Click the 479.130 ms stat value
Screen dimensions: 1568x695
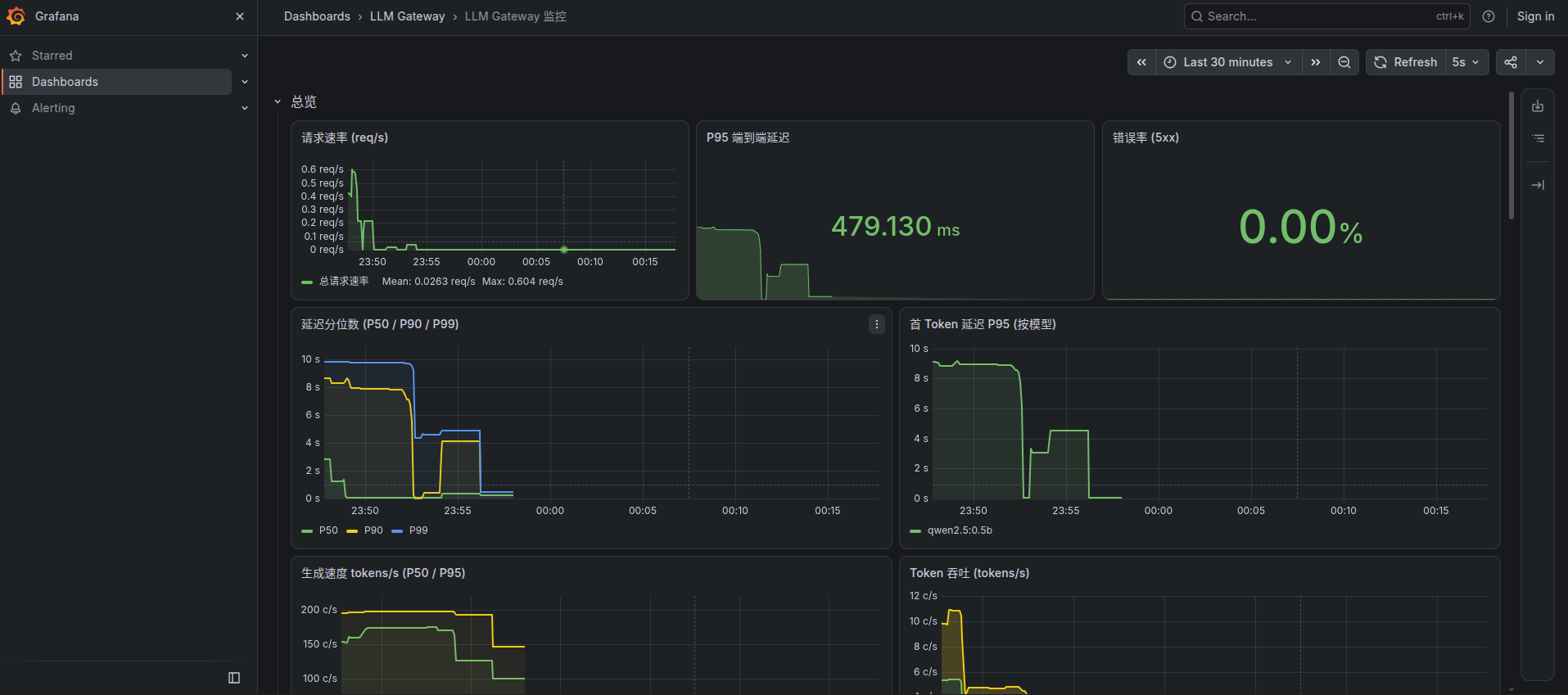(x=895, y=227)
